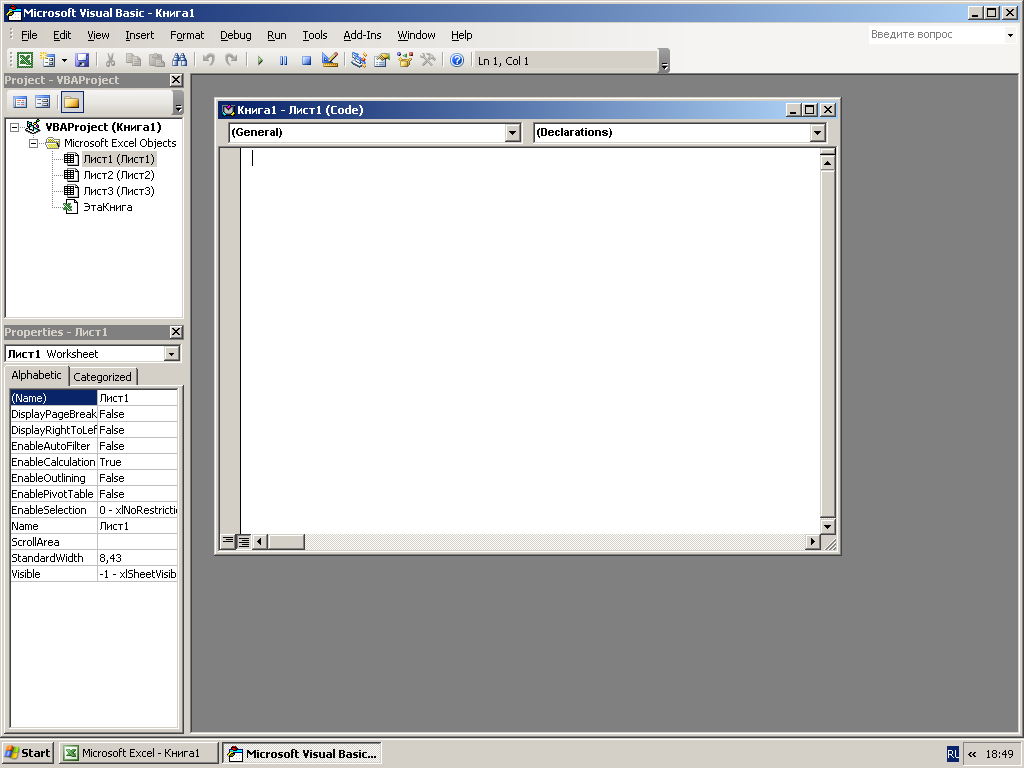
Task: Switch to the Alphabetic tab
Action: (x=37, y=376)
